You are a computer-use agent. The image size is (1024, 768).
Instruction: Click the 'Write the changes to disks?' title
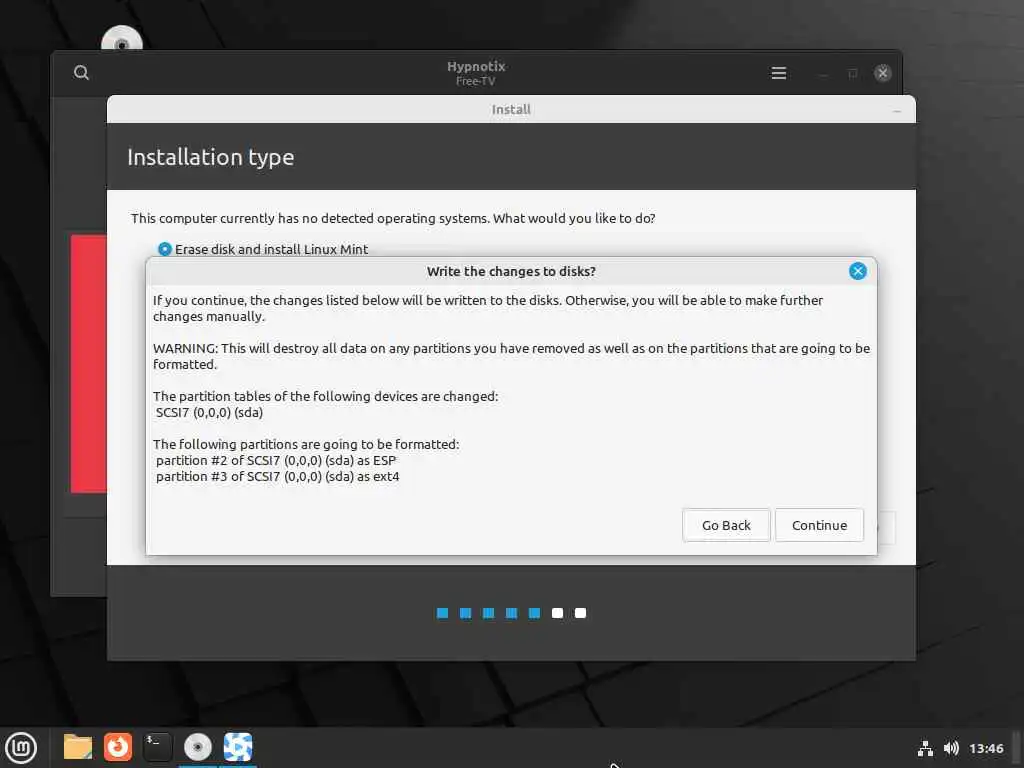(x=511, y=271)
